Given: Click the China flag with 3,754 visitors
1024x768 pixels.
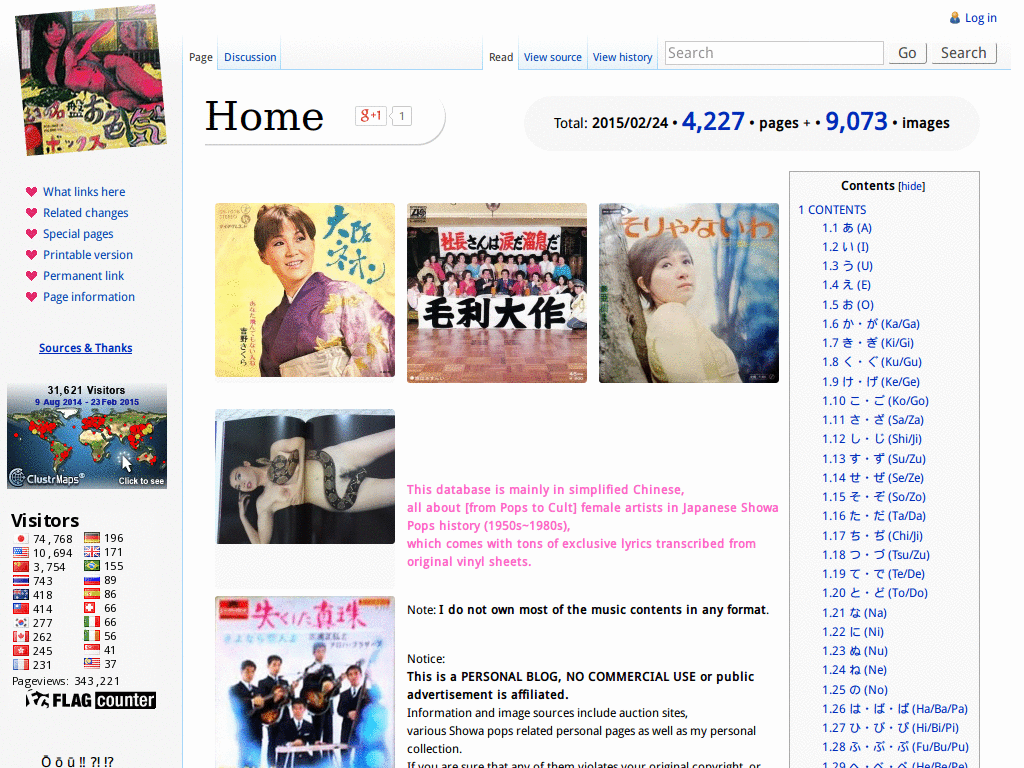Looking at the screenshot, I should [21, 566].
